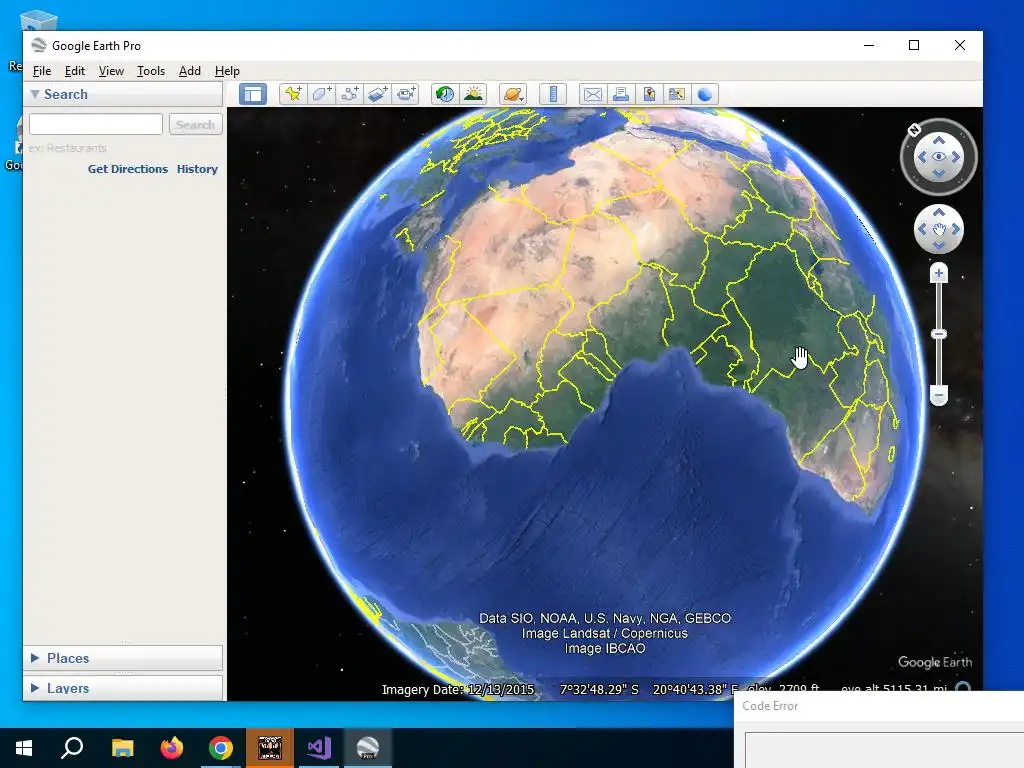This screenshot has width=1024, height=768.
Task: Collapse the Search panel triangle
Action: coord(35,94)
